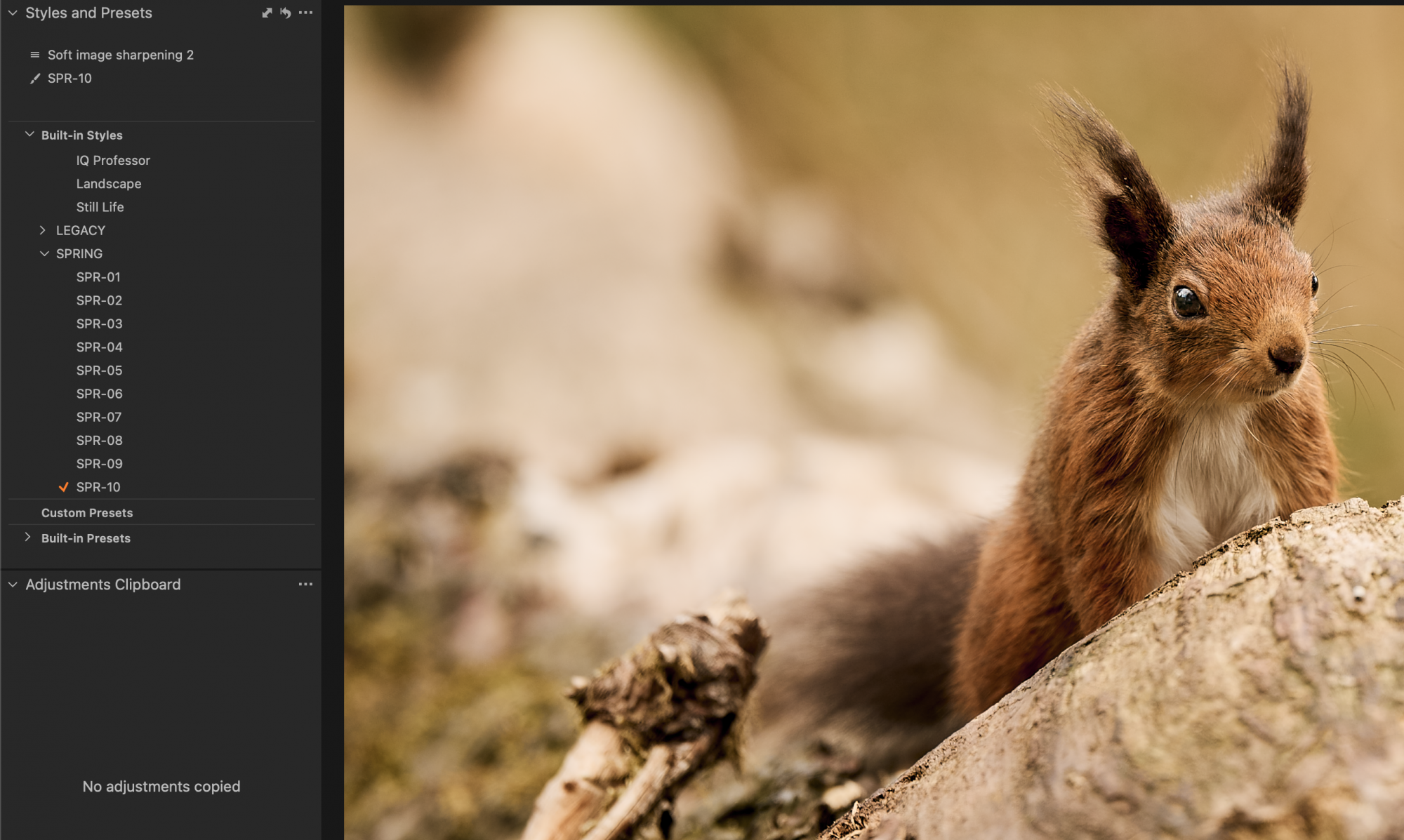Toggle the orange checkmark on SPR-10 style

click(63, 487)
